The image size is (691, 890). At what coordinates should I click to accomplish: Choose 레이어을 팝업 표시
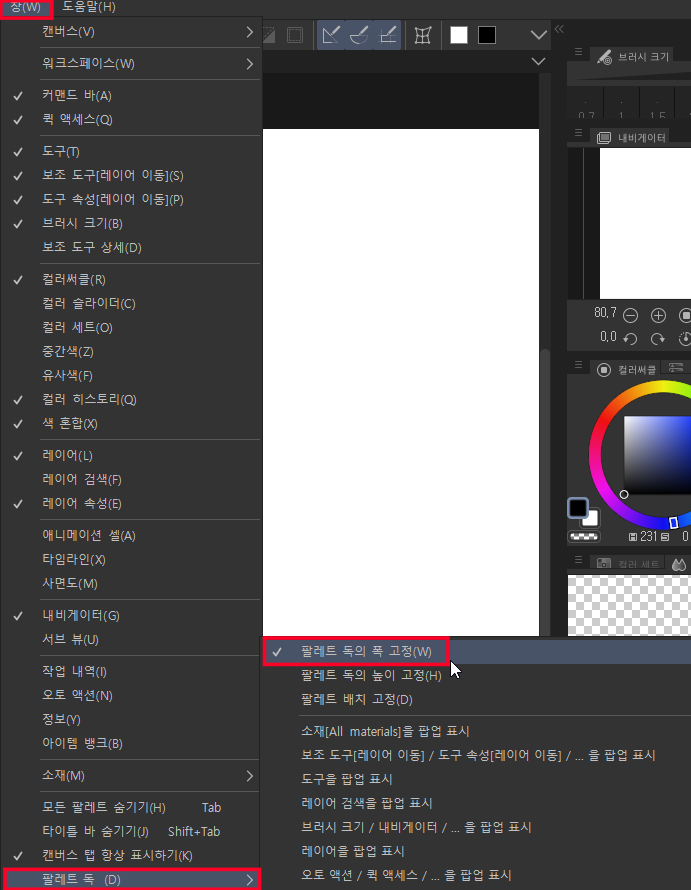click(x=477, y=851)
